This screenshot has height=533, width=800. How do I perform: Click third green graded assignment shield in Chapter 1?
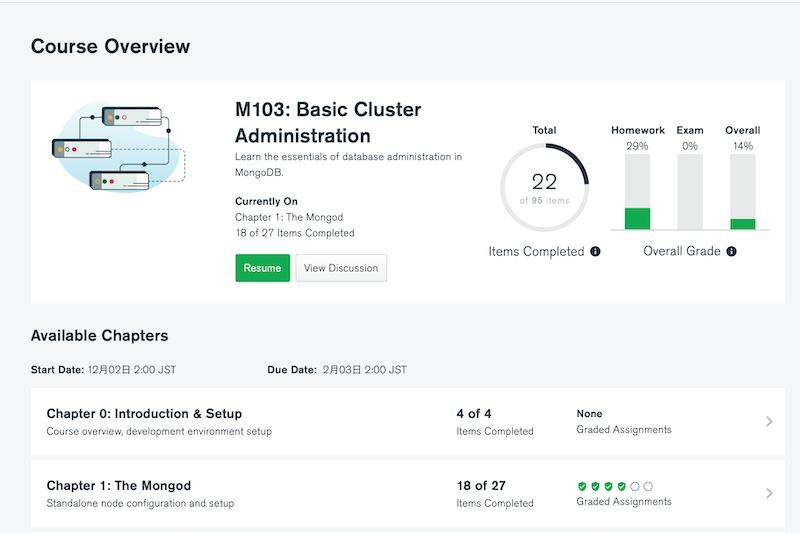(608, 486)
